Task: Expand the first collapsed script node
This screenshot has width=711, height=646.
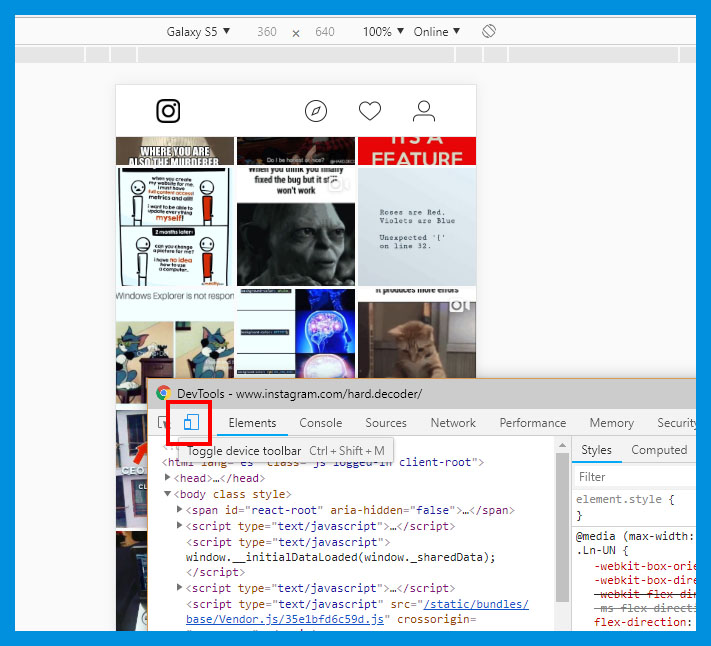Action: click(x=180, y=526)
